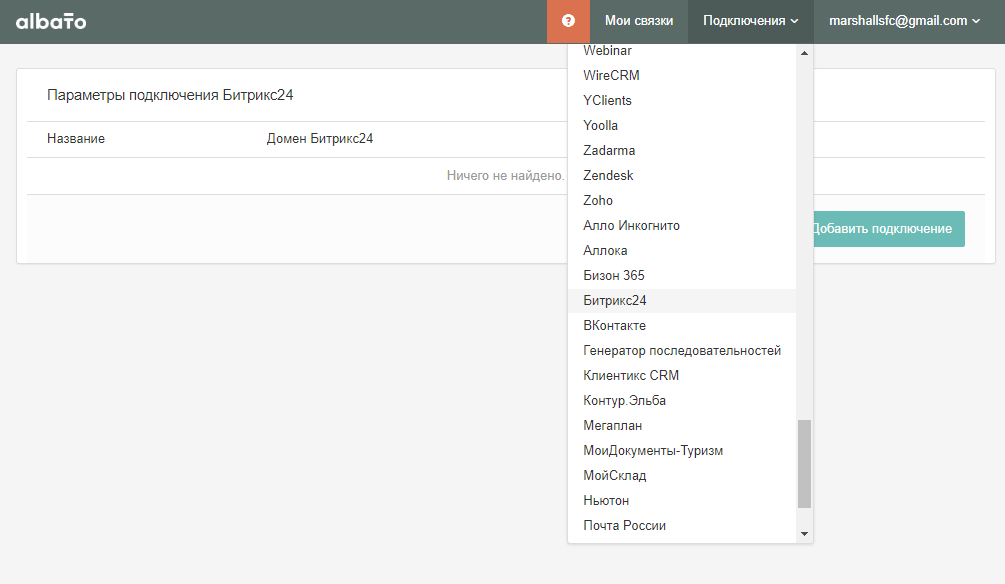Select Мегаплан in the list
Viewport: 1005px width, 584px height.
(682, 426)
